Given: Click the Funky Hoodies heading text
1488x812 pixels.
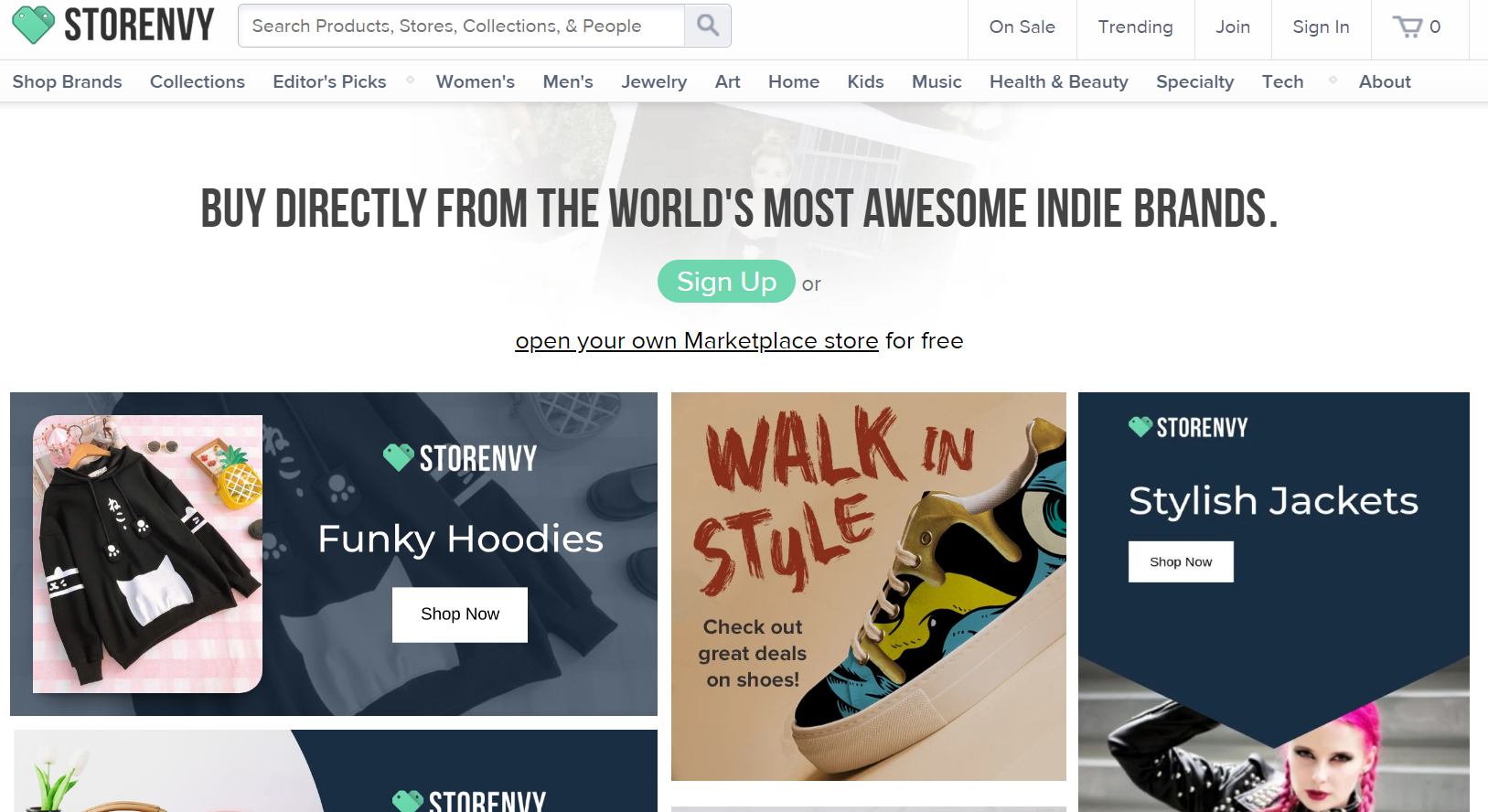Looking at the screenshot, I should (x=460, y=540).
